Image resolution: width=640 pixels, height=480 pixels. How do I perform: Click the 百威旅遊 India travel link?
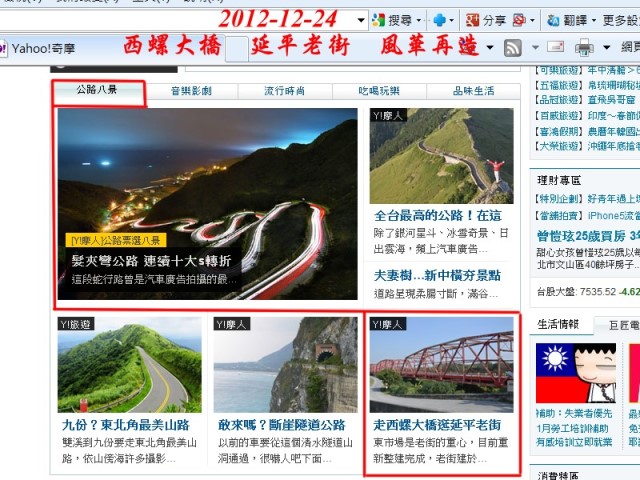point(587,116)
